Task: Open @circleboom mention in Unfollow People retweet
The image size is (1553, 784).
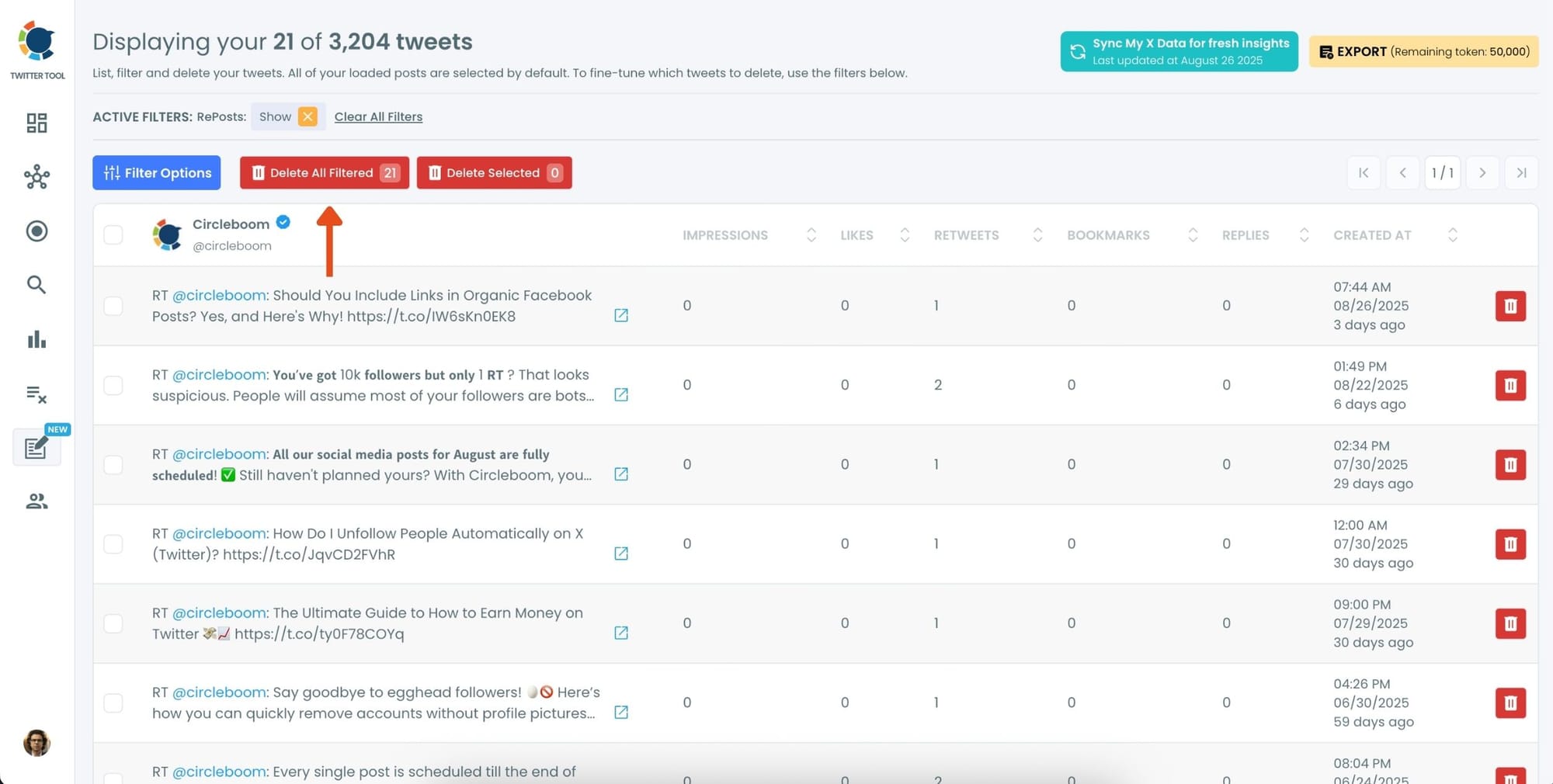Action: (x=220, y=533)
